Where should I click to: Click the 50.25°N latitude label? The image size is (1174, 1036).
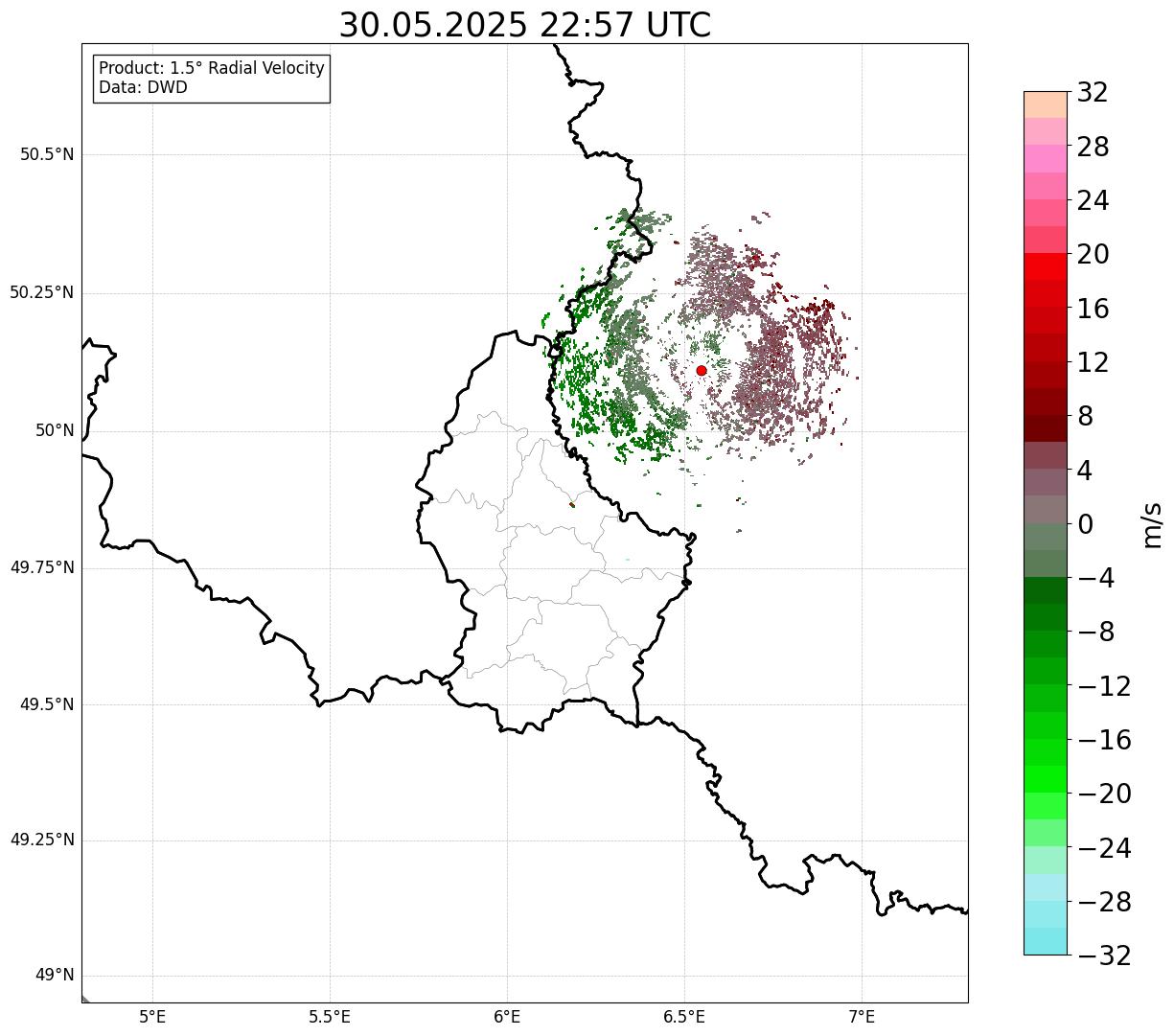(x=42, y=292)
